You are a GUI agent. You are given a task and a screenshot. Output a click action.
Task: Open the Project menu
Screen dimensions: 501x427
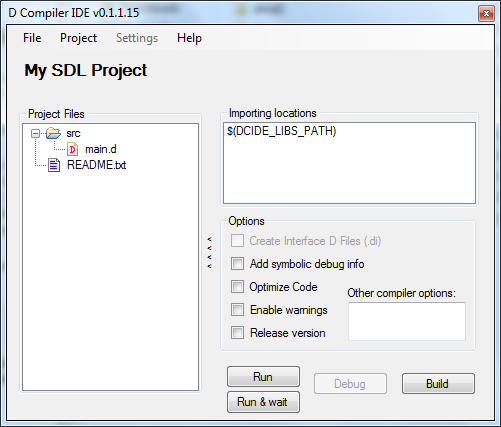(78, 38)
